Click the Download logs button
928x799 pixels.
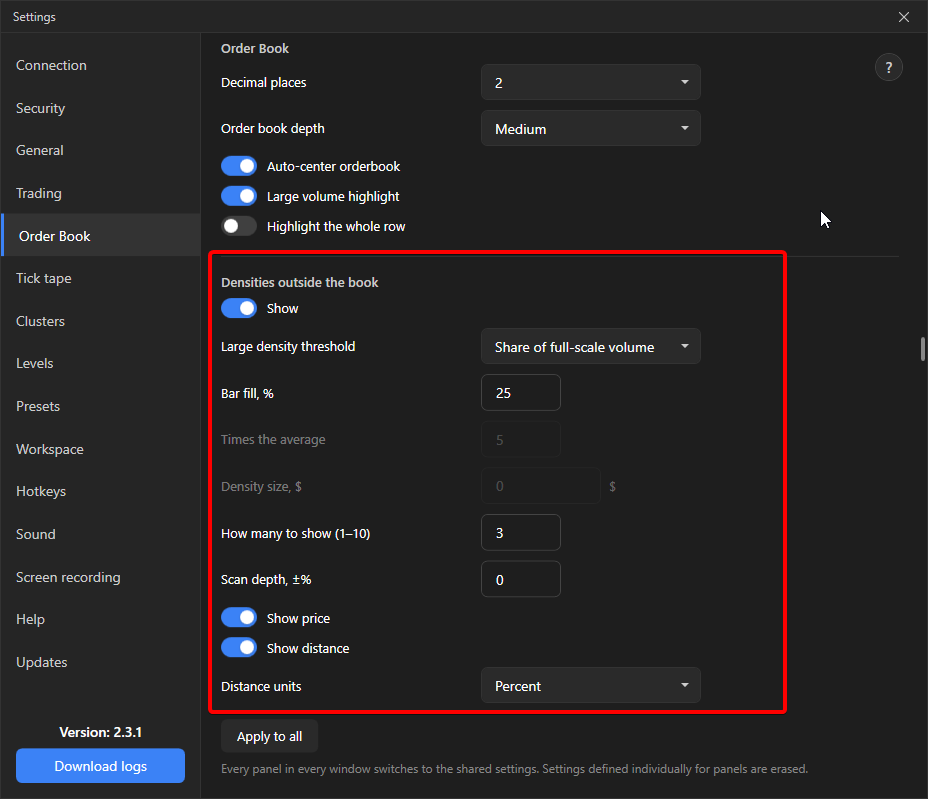point(101,766)
